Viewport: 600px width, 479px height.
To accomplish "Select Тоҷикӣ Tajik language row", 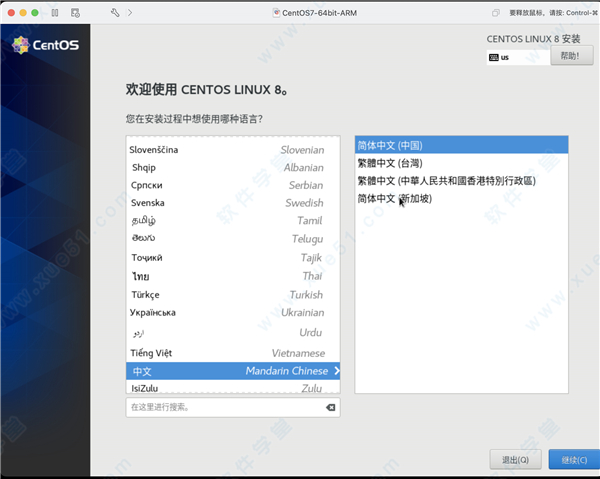I will 233,257.
